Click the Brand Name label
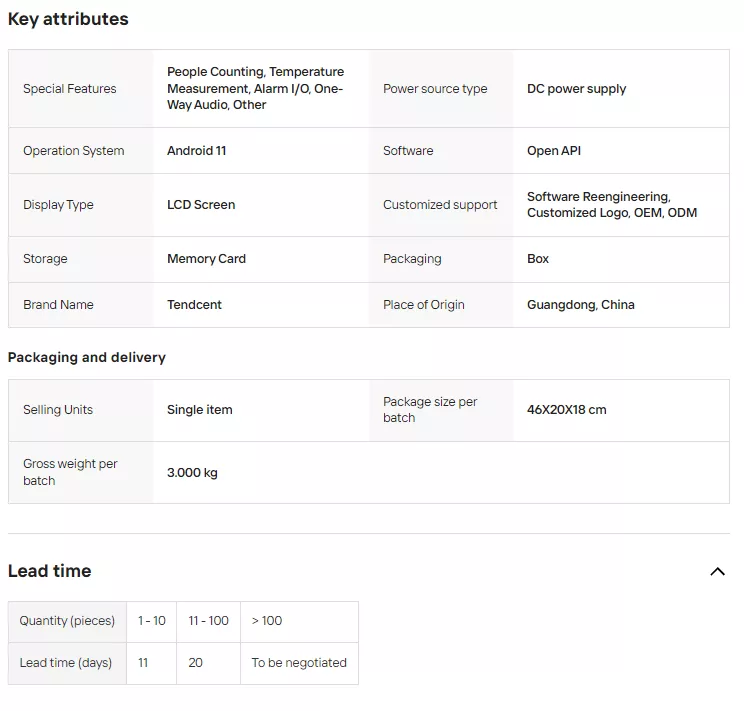The height and width of the screenshot is (711, 744). point(58,305)
